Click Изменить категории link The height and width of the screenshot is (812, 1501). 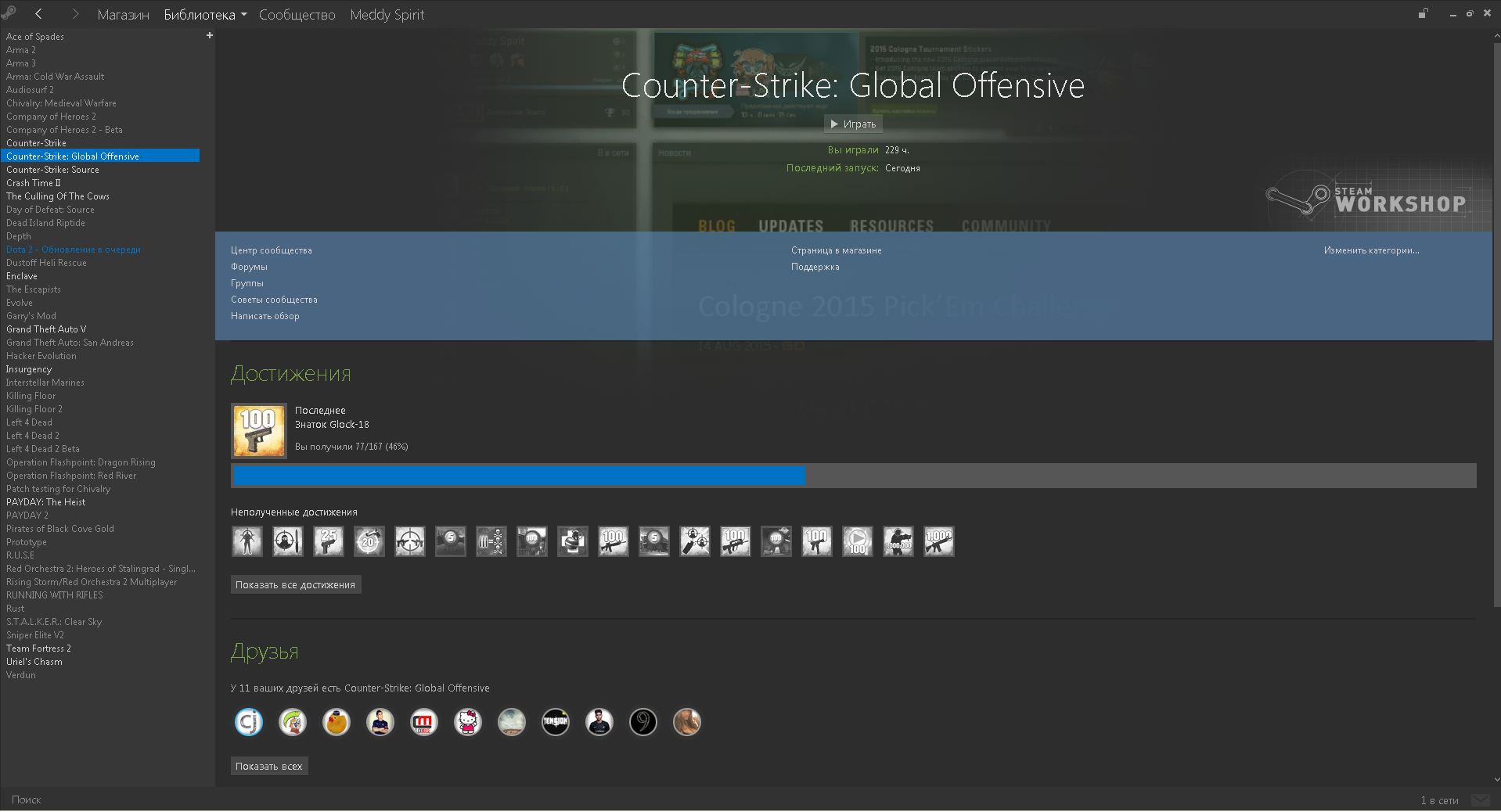pos(1371,250)
